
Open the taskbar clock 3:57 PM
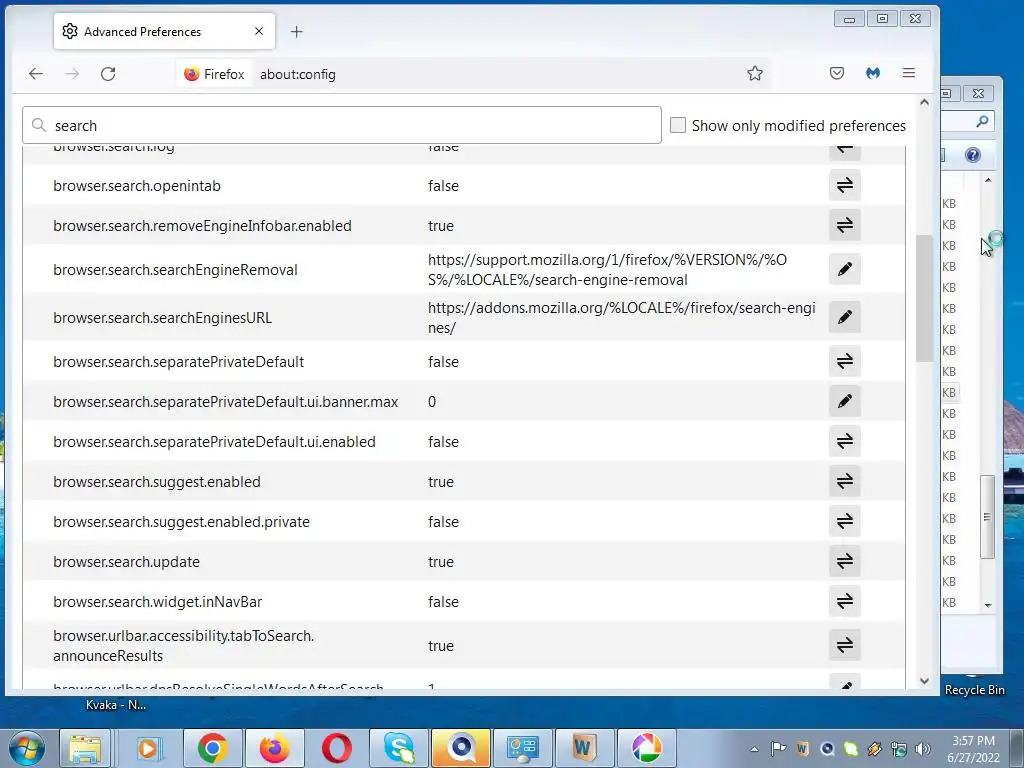click(973, 749)
